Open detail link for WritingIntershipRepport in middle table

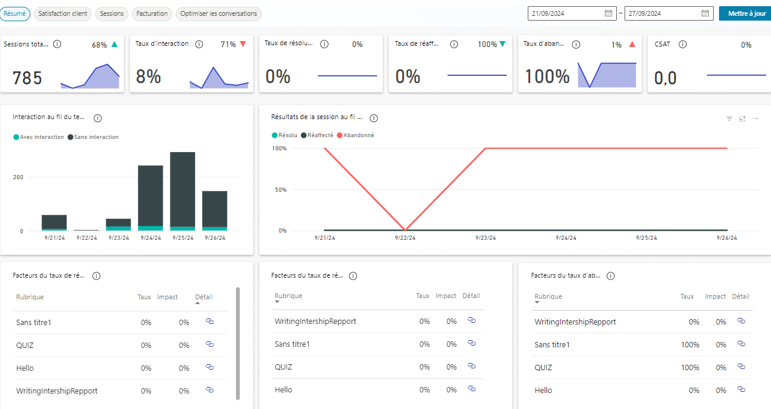pyautogui.click(x=472, y=320)
